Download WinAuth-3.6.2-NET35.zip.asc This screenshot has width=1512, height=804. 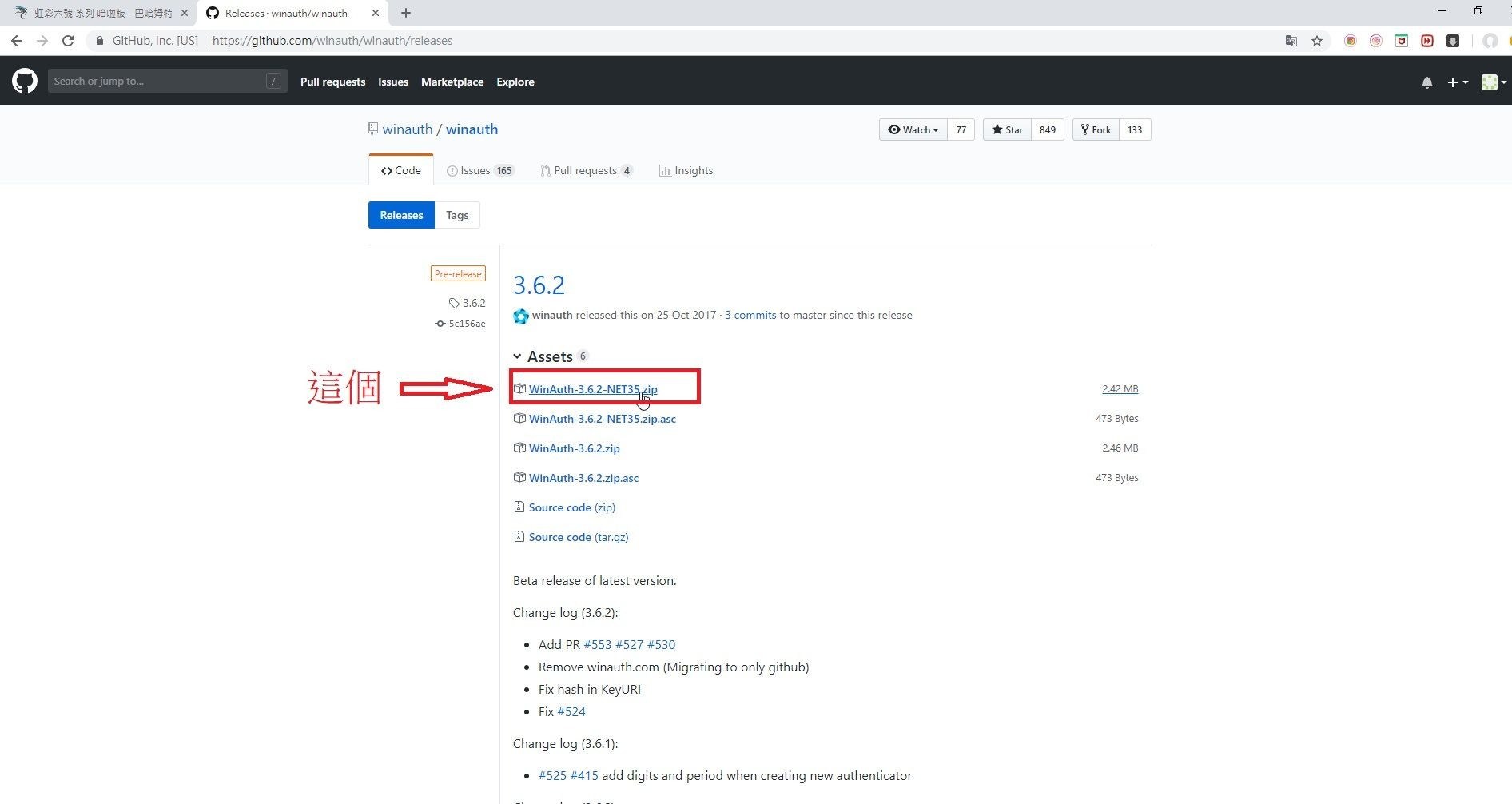(603, 419)
